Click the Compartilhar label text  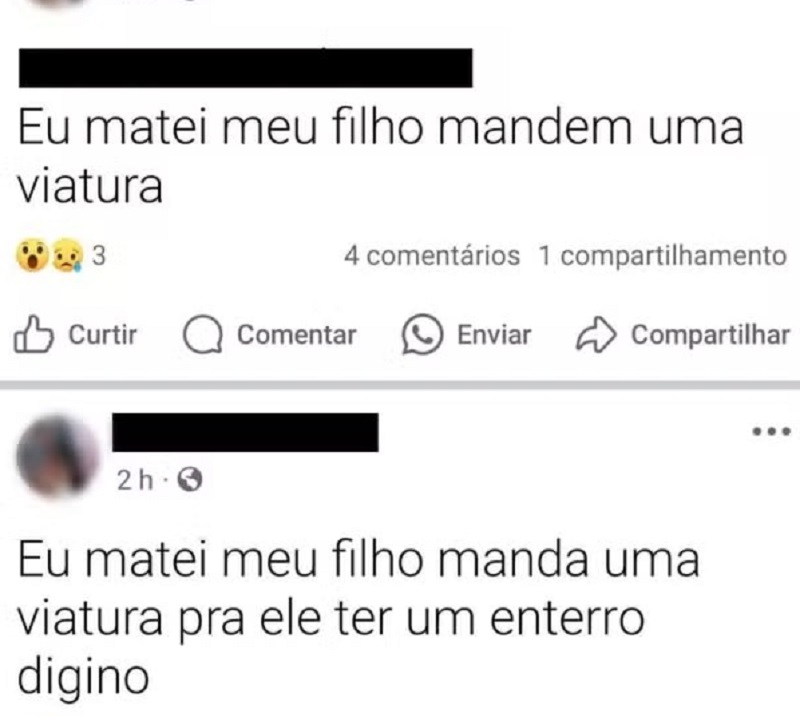click(x=710, y=335)
